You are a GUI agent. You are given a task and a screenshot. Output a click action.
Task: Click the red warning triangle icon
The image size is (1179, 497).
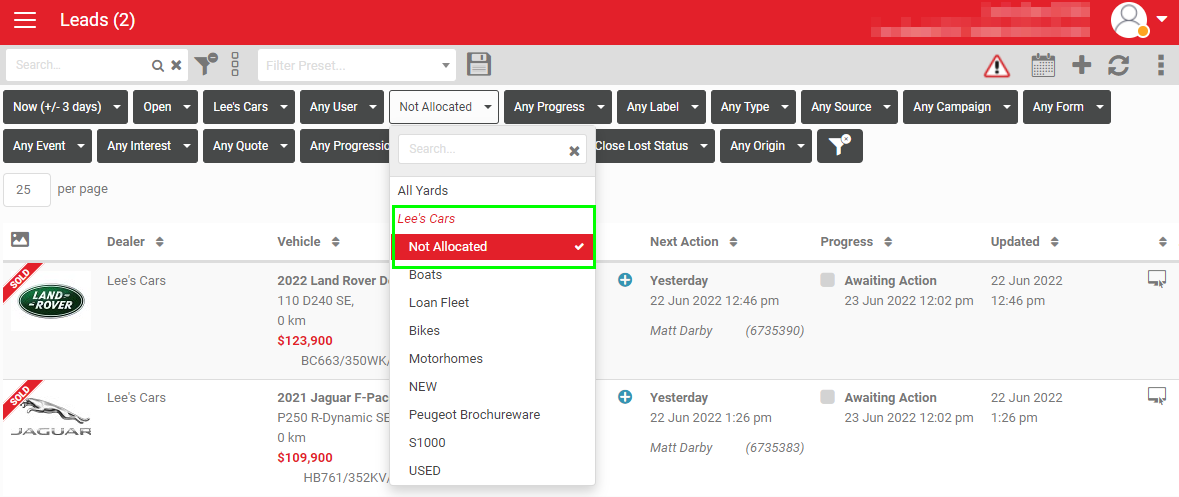(996, 65)
